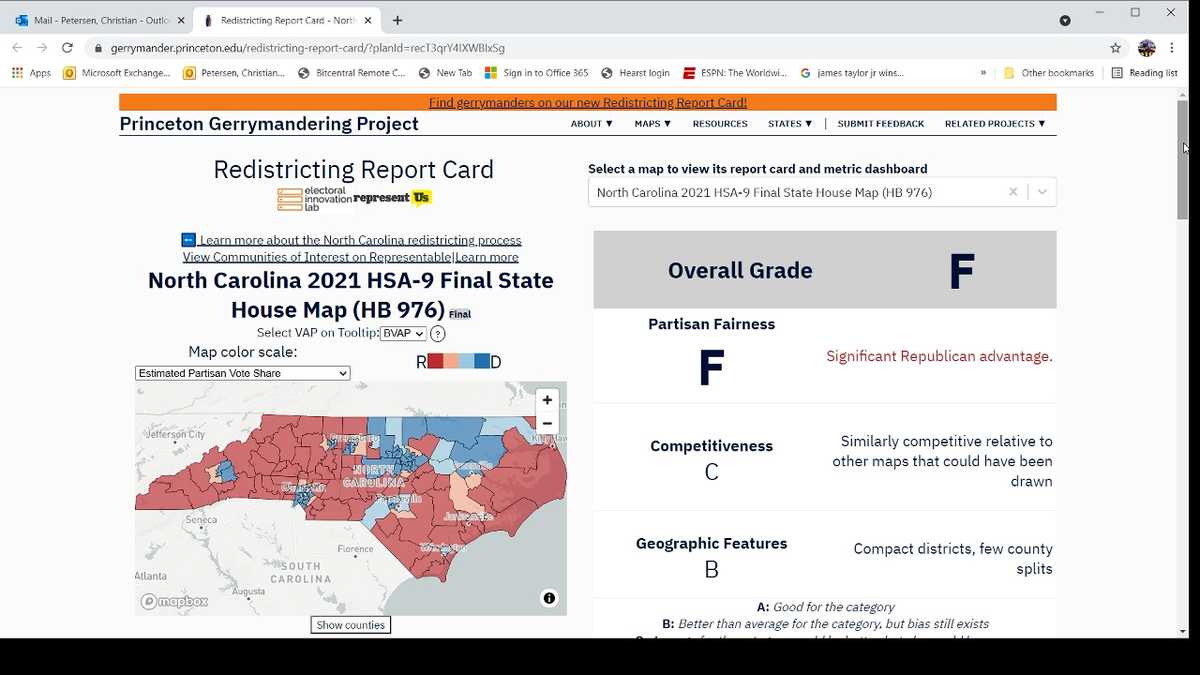
Task: Open the Chrome Apps shortcut
Action: pos(31,73)
